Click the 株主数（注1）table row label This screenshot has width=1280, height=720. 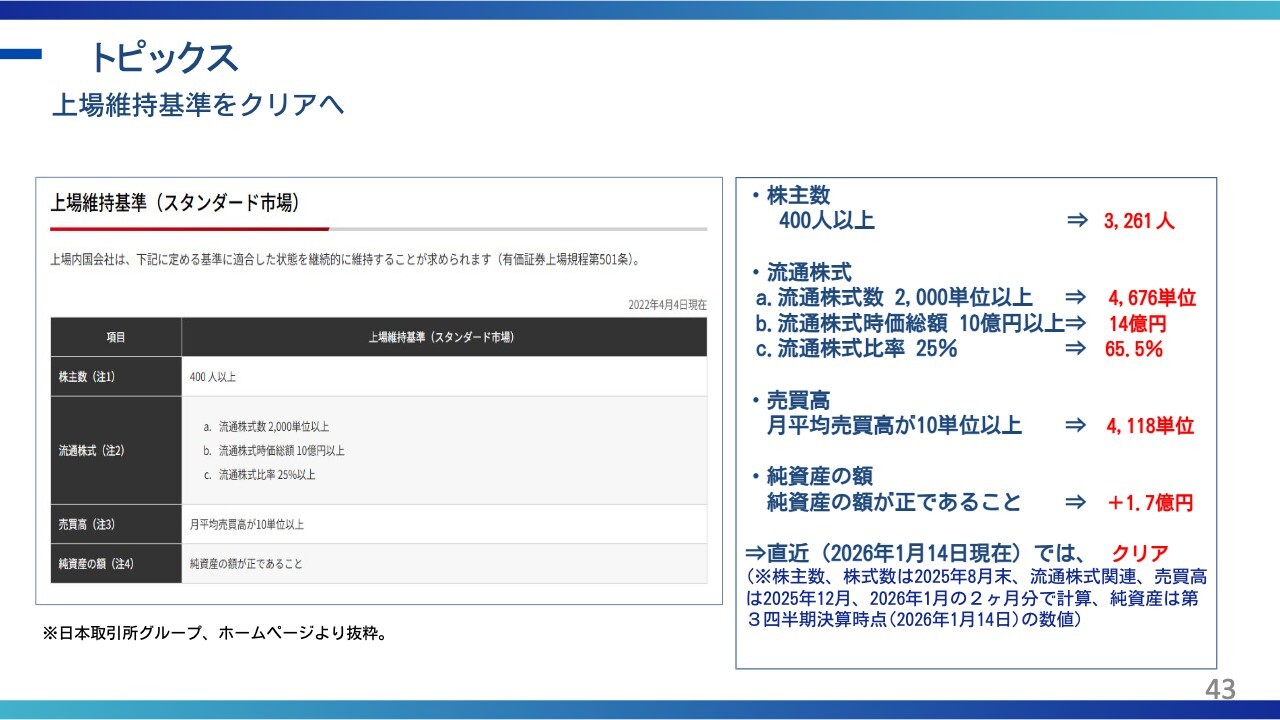point(88,377)
